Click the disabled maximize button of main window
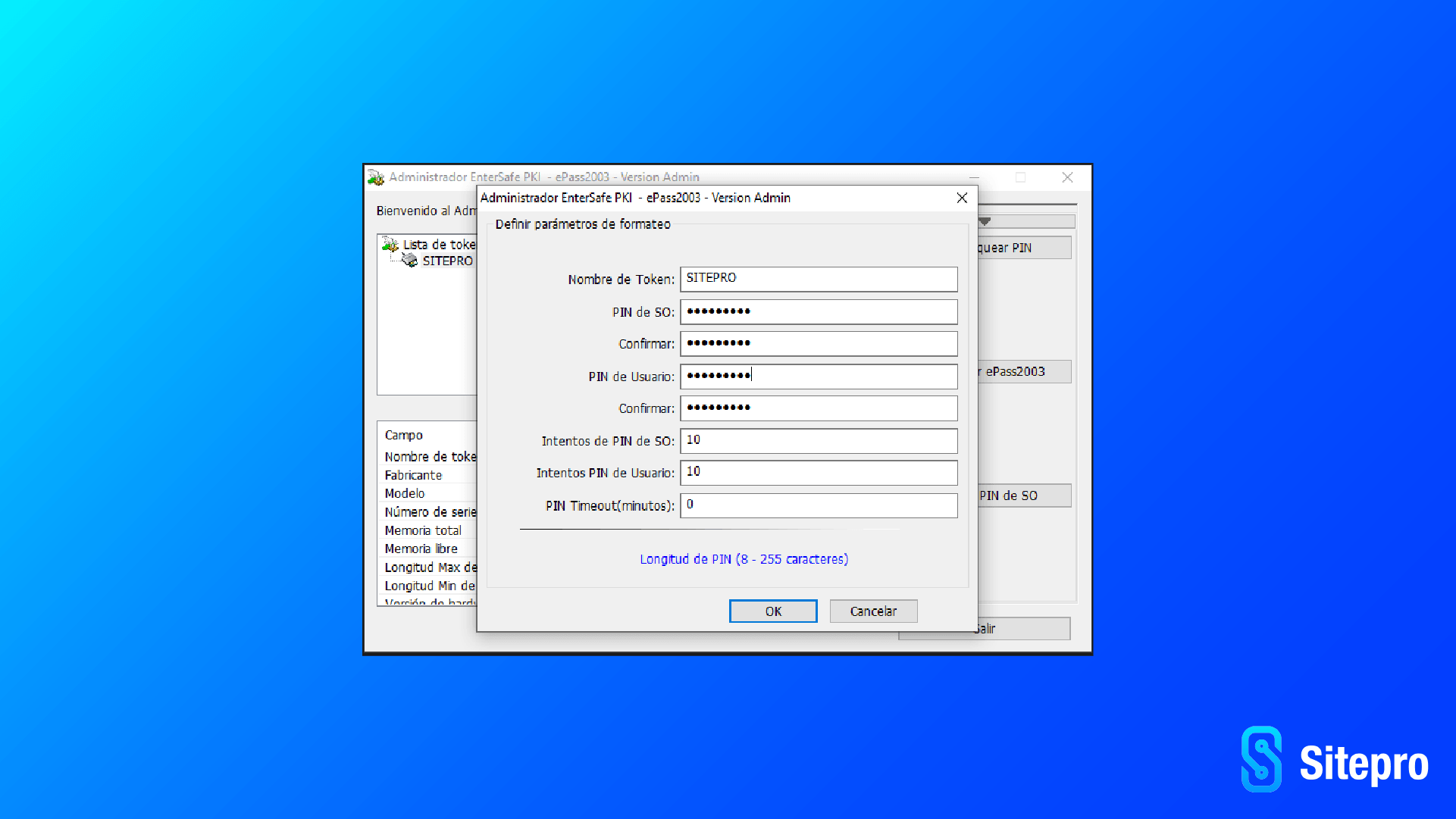 click(1020, 177)
